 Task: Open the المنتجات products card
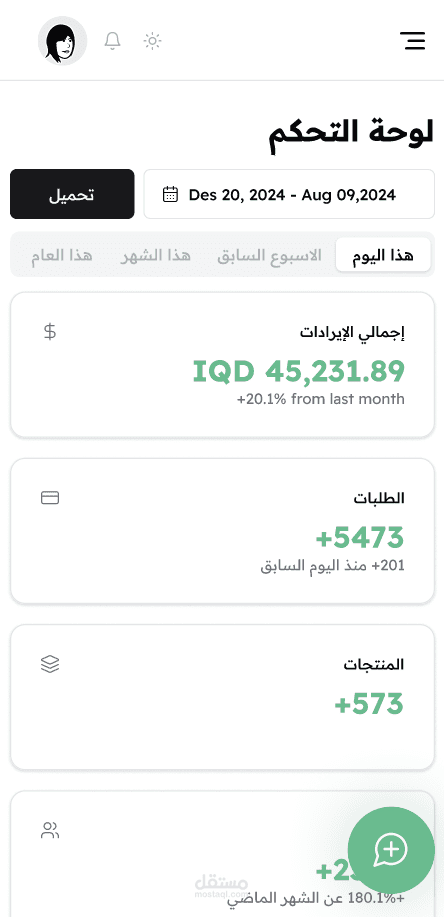tap(222, 697)
